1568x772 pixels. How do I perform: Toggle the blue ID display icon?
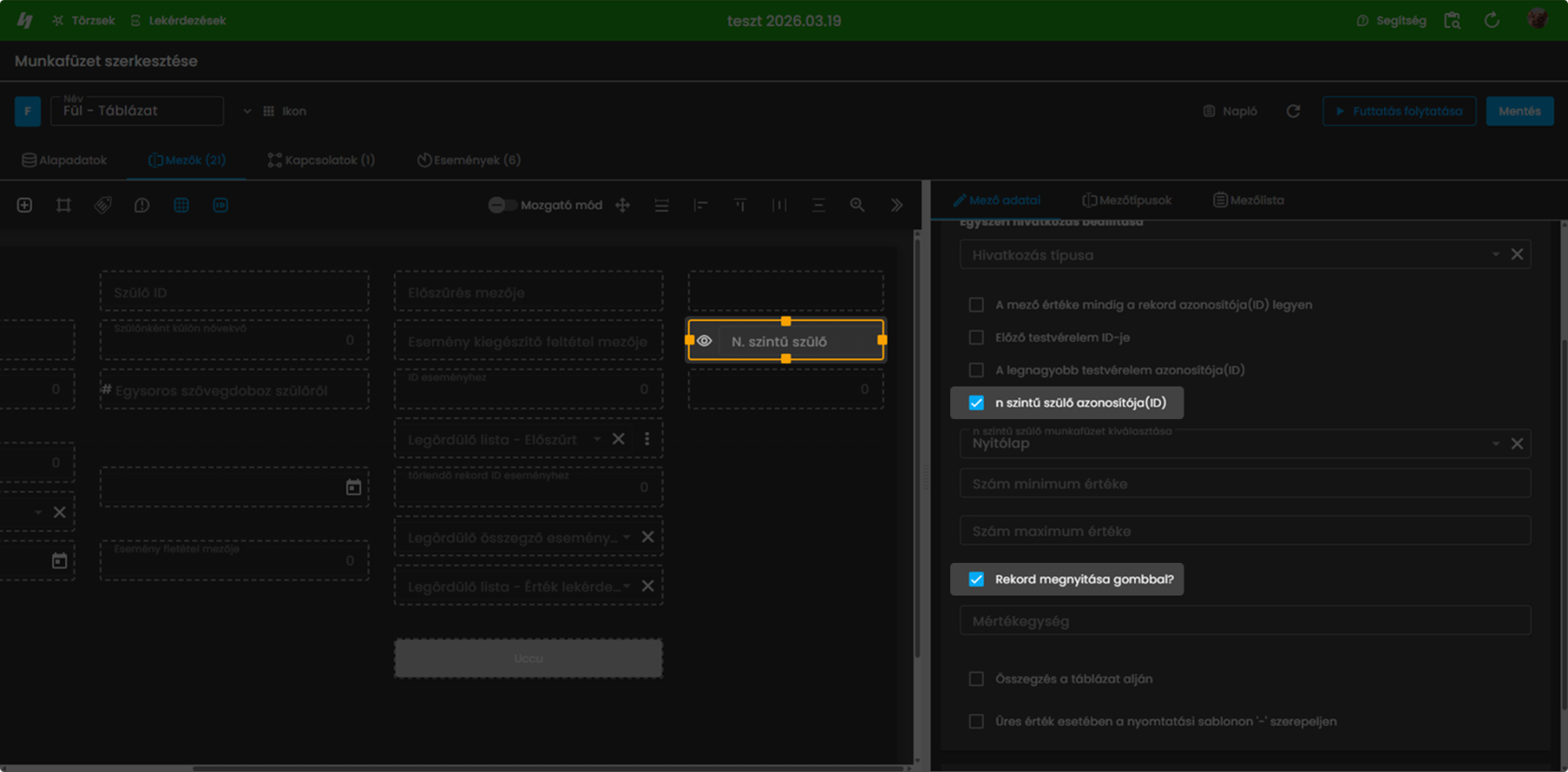coord(220,205)
